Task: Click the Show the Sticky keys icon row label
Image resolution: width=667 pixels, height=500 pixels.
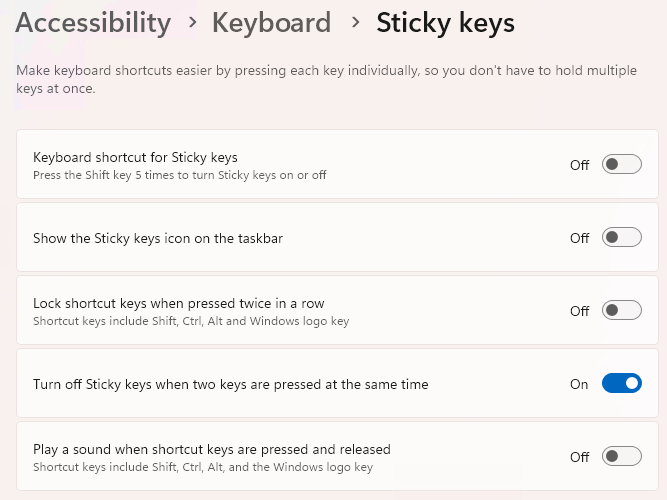Action: pos(158,238)
